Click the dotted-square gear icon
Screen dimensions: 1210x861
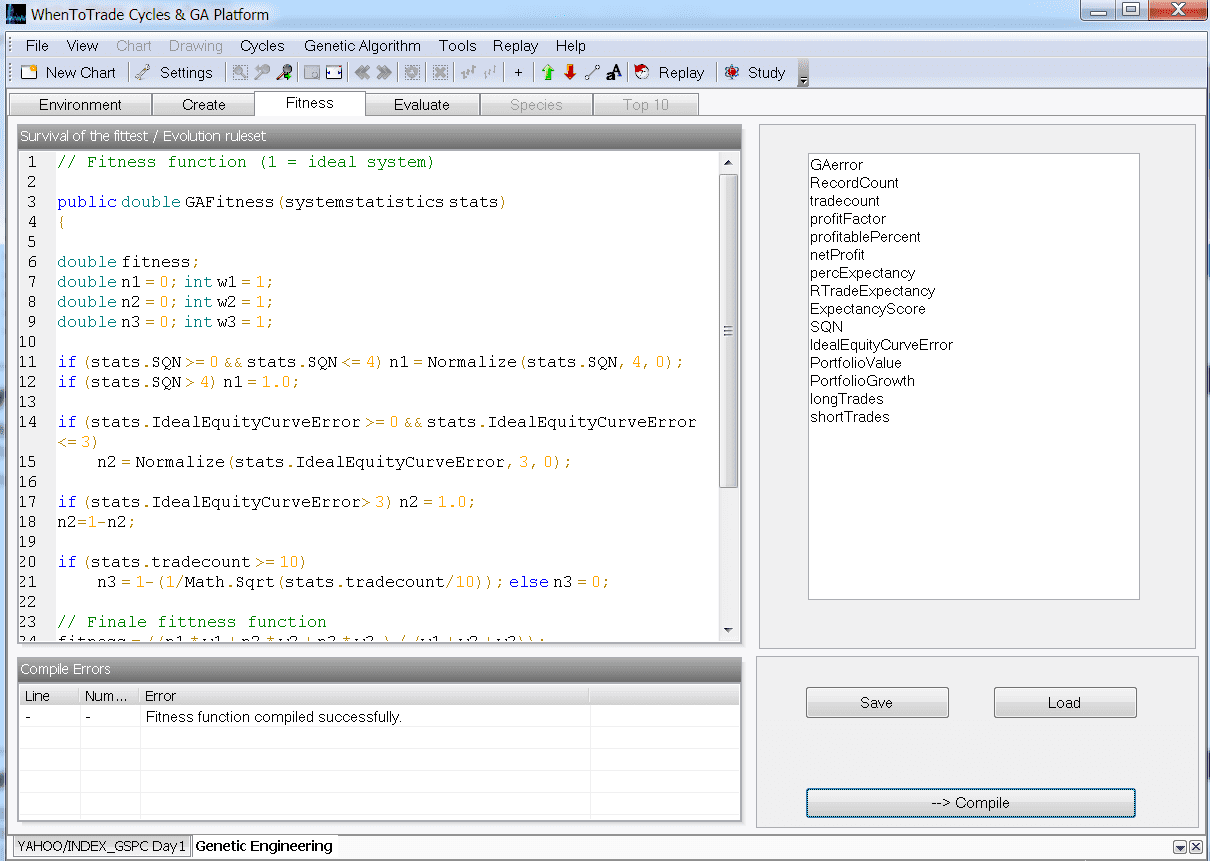point(411,72)
